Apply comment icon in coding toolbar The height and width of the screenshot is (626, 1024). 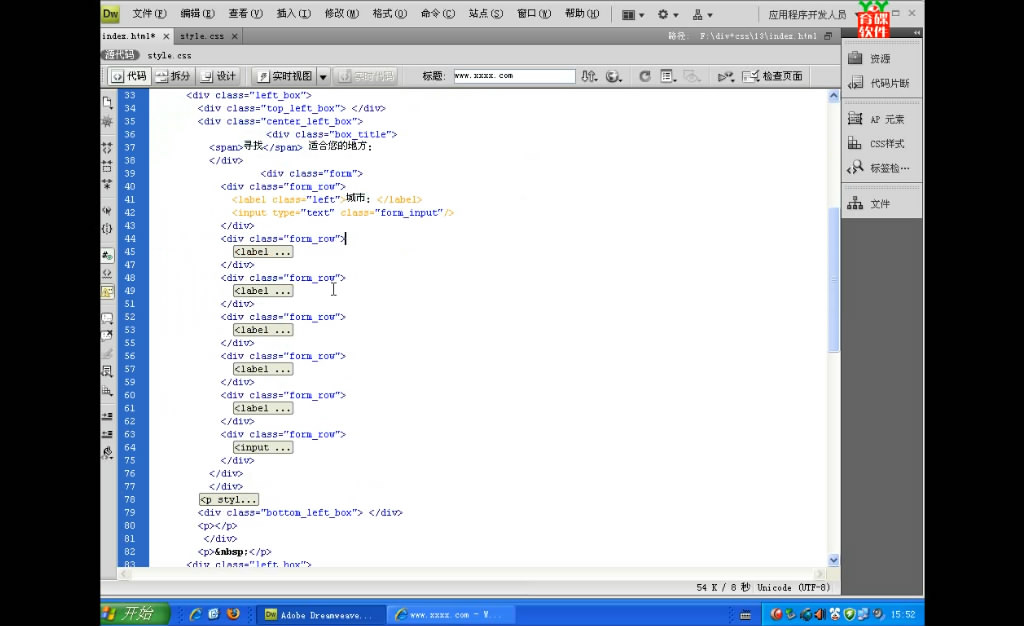[x=107, y=318]
